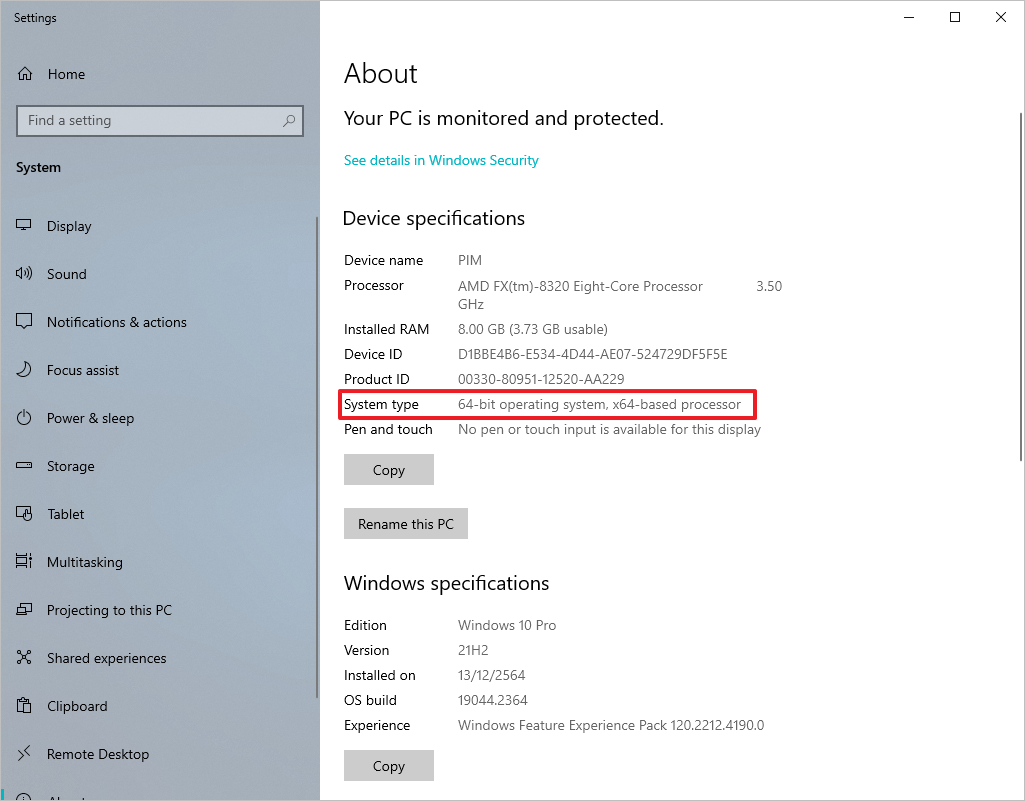Click the Storage drive icon
The width and height of the screenshot is (1025, 801).
(x=24, y=466)
